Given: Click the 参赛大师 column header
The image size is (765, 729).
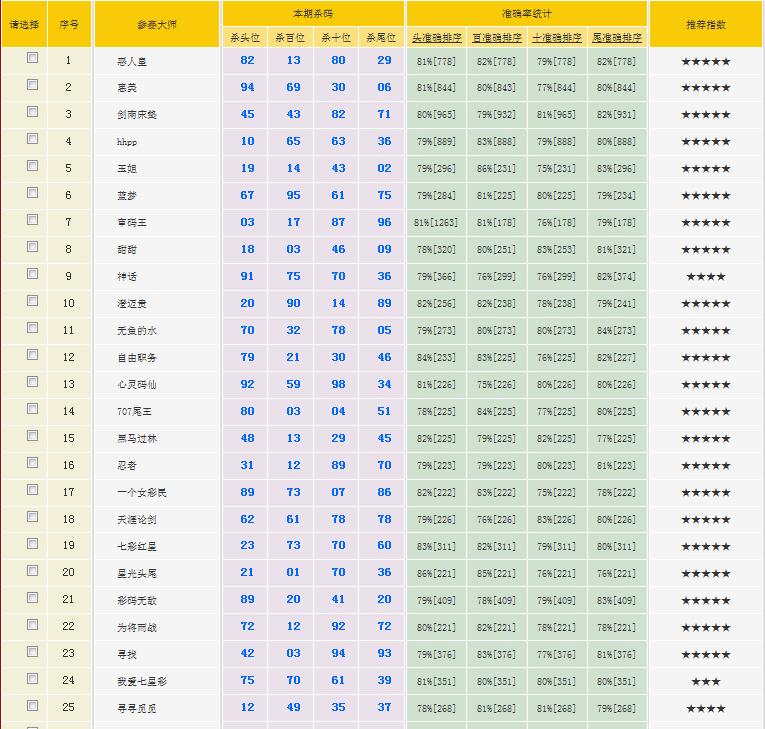Looking at the screenshot, I should [156, 24].
